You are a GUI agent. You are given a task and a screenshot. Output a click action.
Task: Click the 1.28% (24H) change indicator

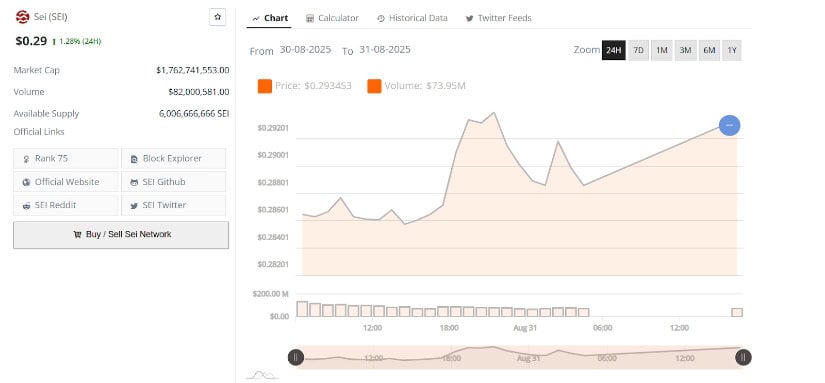76,42
